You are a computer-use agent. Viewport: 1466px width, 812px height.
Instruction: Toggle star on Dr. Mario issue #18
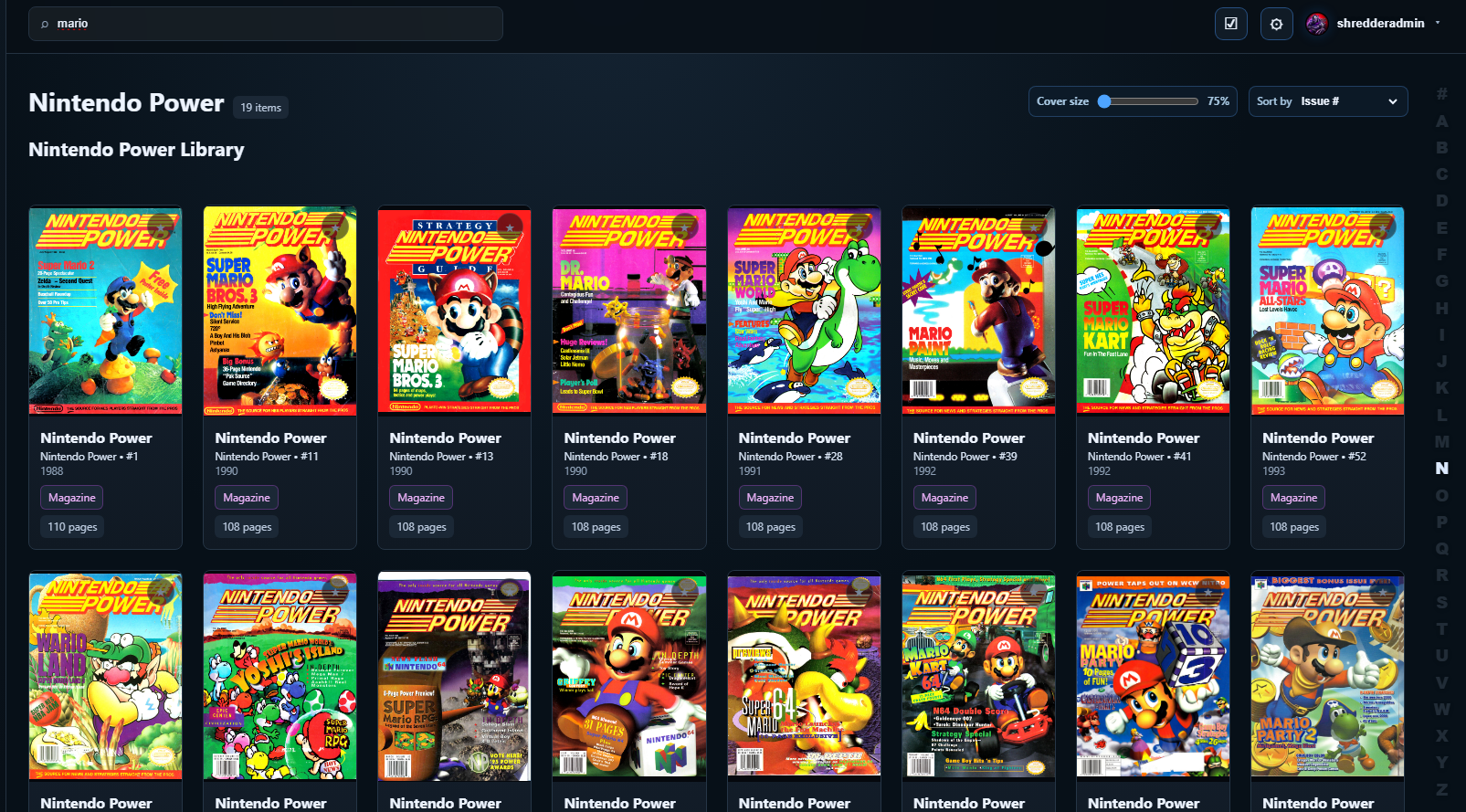684,227
